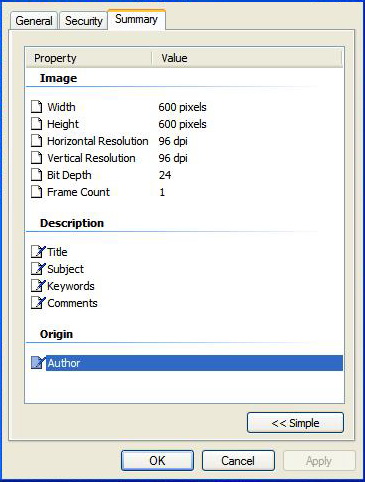Viewport: 365px width, 482px height.
Task: Click the Frame Count page icon
Action: [x=37, y=192]
